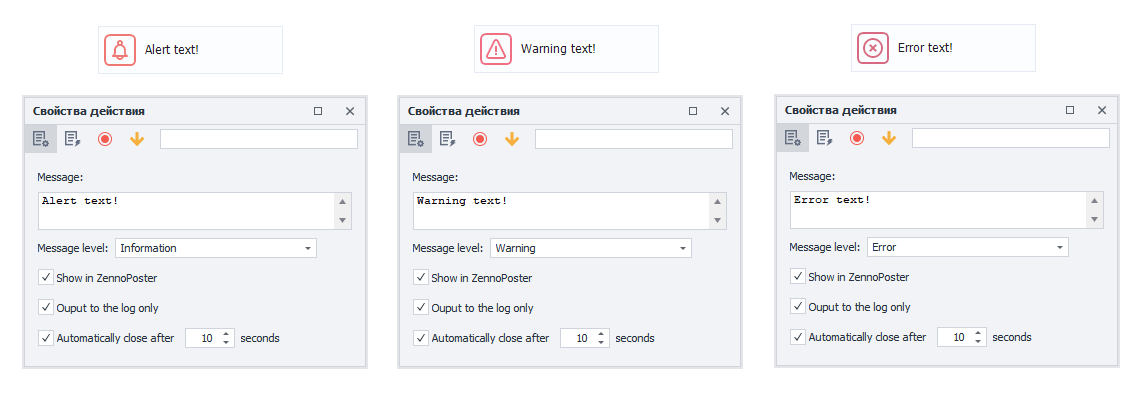Increase seconds spinner in the Alert panel
Screen dimensions: 1141x398
226,334
